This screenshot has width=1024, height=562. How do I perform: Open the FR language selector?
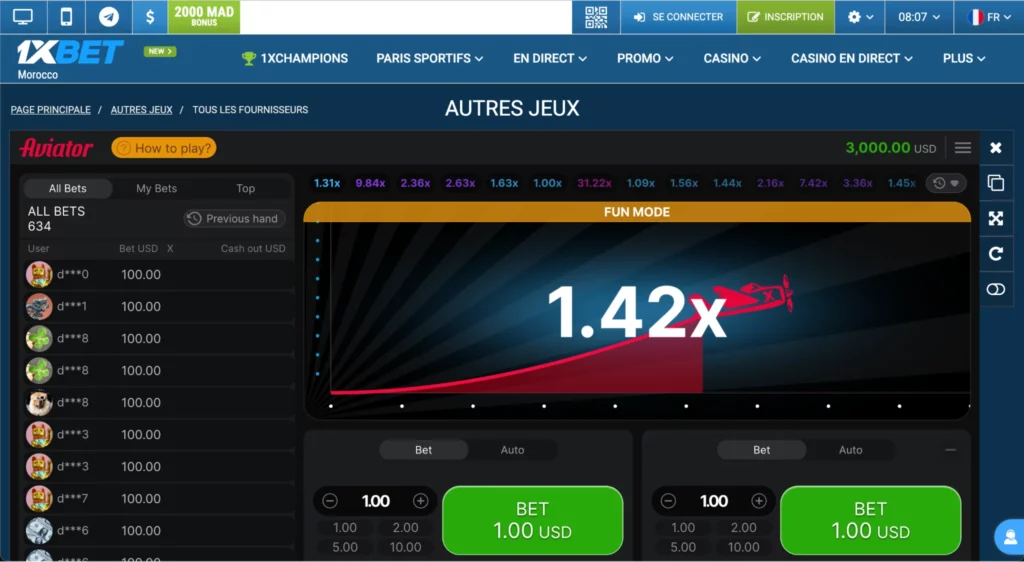point(989,17)
